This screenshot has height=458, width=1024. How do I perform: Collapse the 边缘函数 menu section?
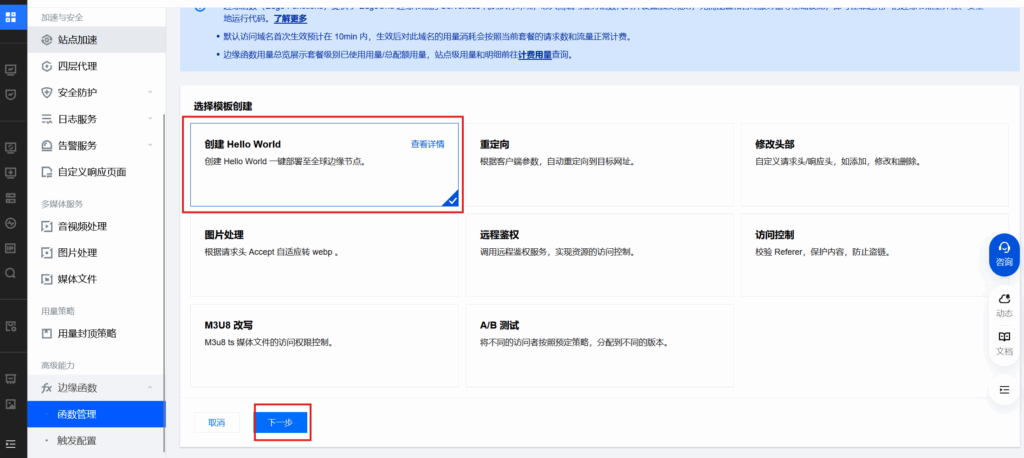(x=150, y=387)
